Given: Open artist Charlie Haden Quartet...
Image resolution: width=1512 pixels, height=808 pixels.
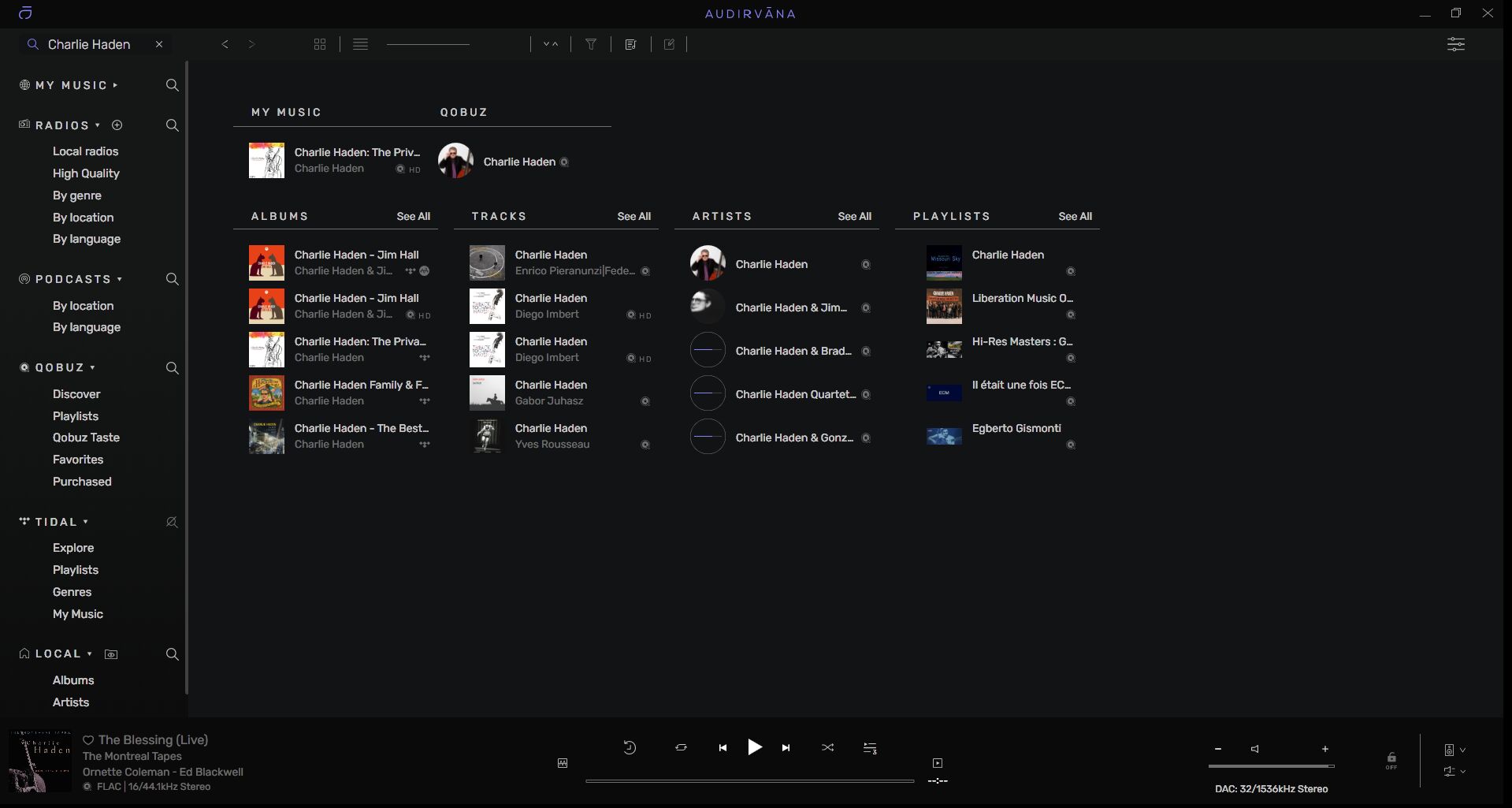Looking at the screenshot, I should [x=781, y=394].
